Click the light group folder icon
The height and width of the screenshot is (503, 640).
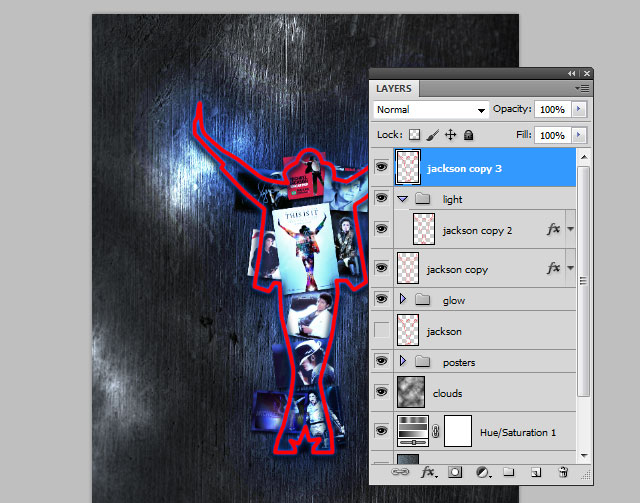click(422, 199)
